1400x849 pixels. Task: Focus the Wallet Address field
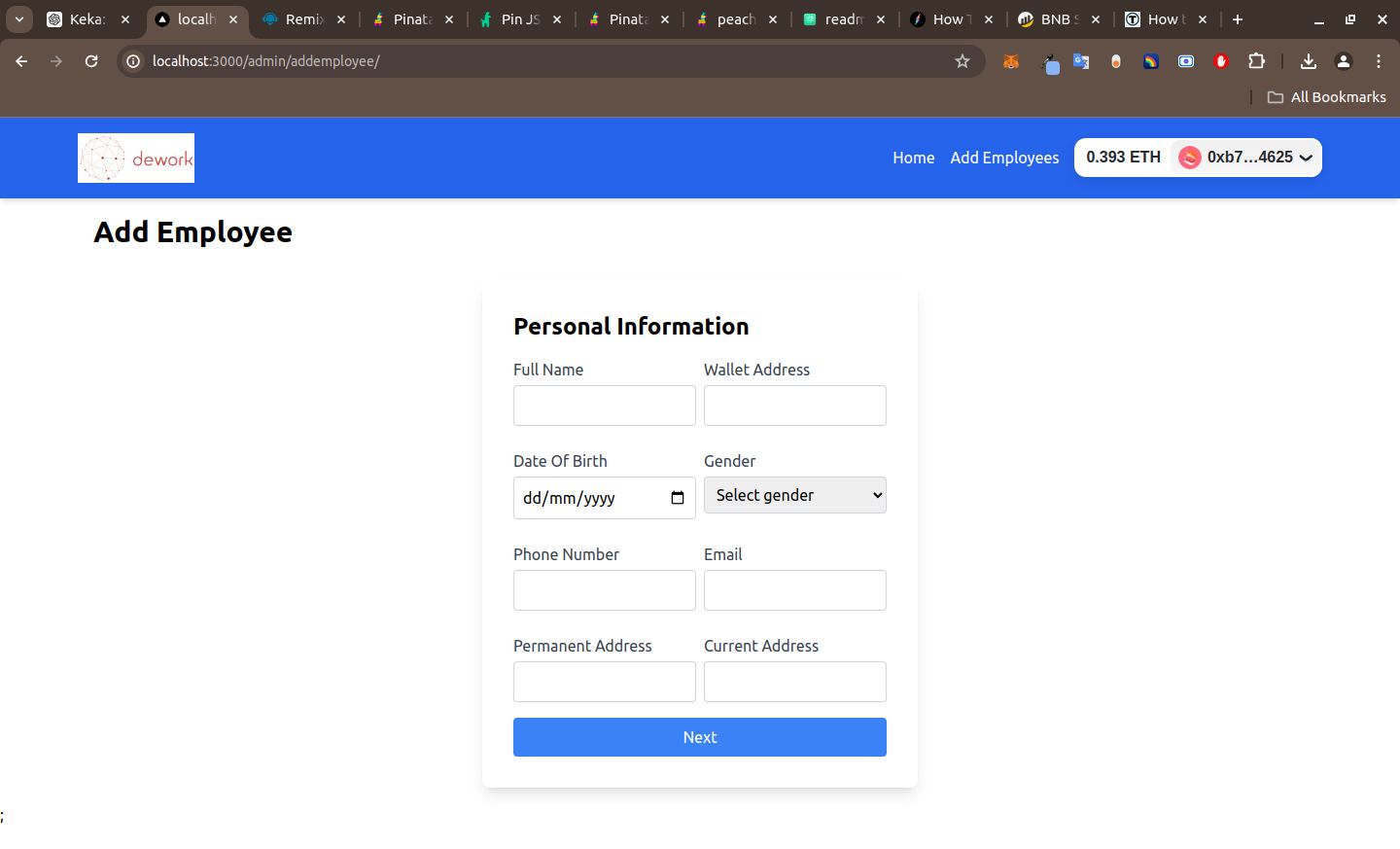click(x=795, y=406)
